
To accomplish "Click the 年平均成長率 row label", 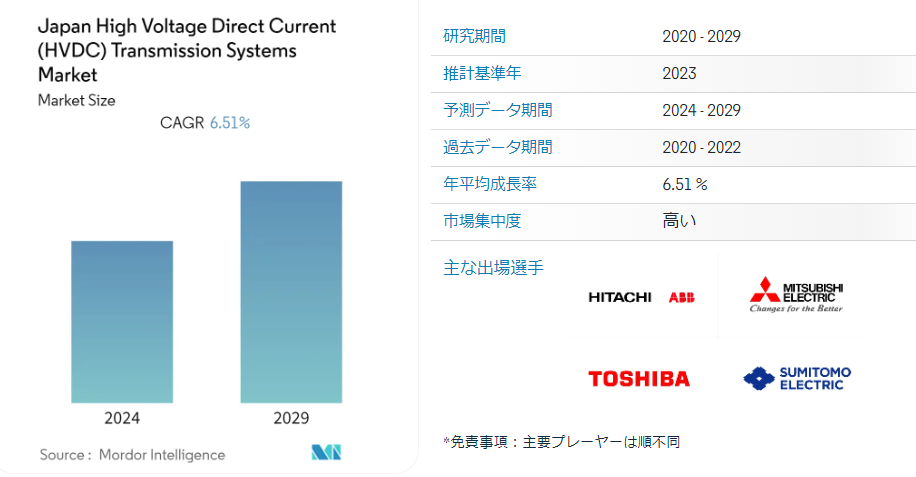I will pyautogui.click(x=490, y=184).
